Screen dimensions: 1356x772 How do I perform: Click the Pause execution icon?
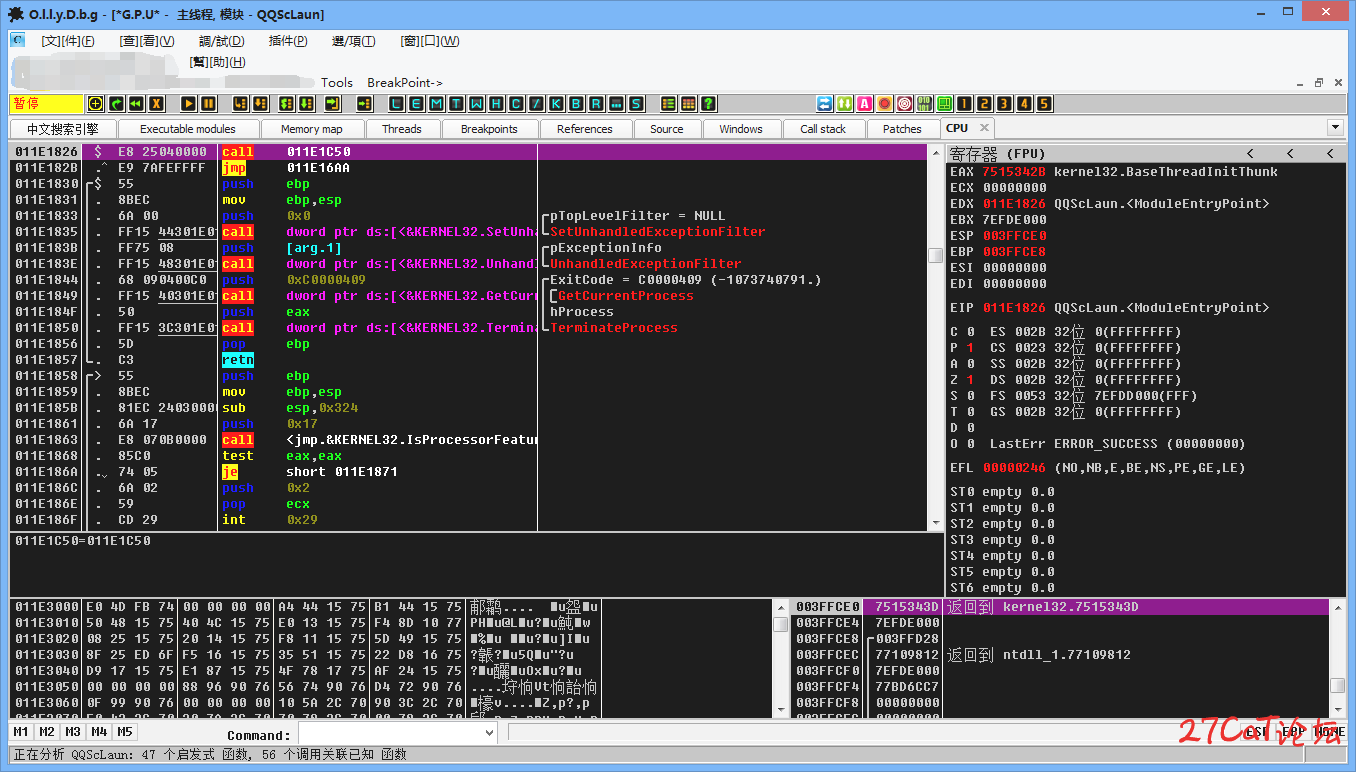coord(208,104)
